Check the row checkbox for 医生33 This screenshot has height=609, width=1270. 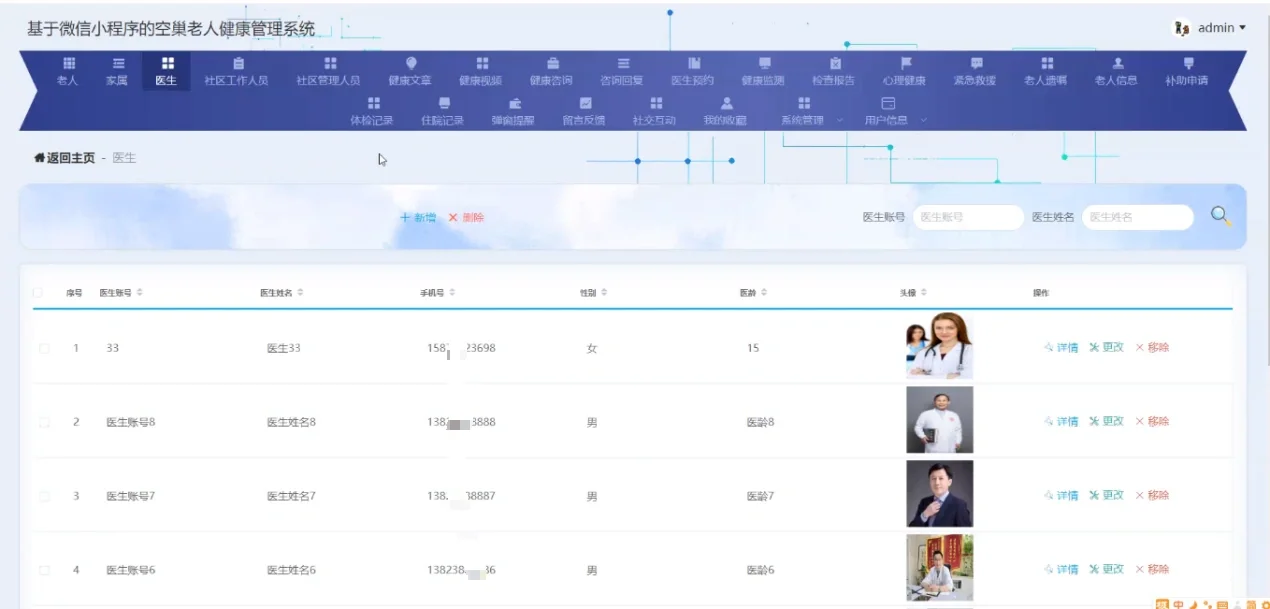[x=43, y=347]
